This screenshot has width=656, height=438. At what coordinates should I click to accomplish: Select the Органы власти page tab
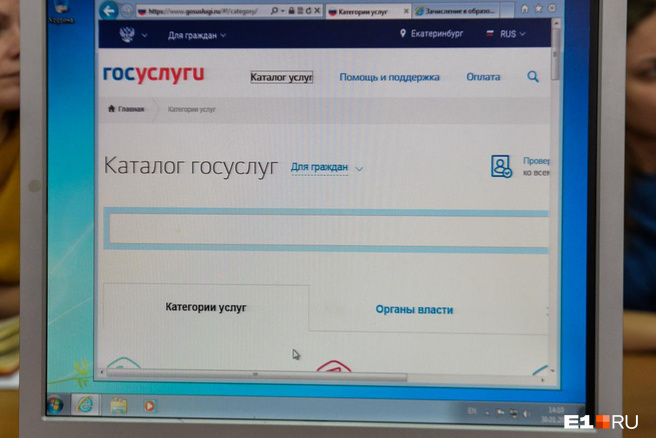pos(414,310)
